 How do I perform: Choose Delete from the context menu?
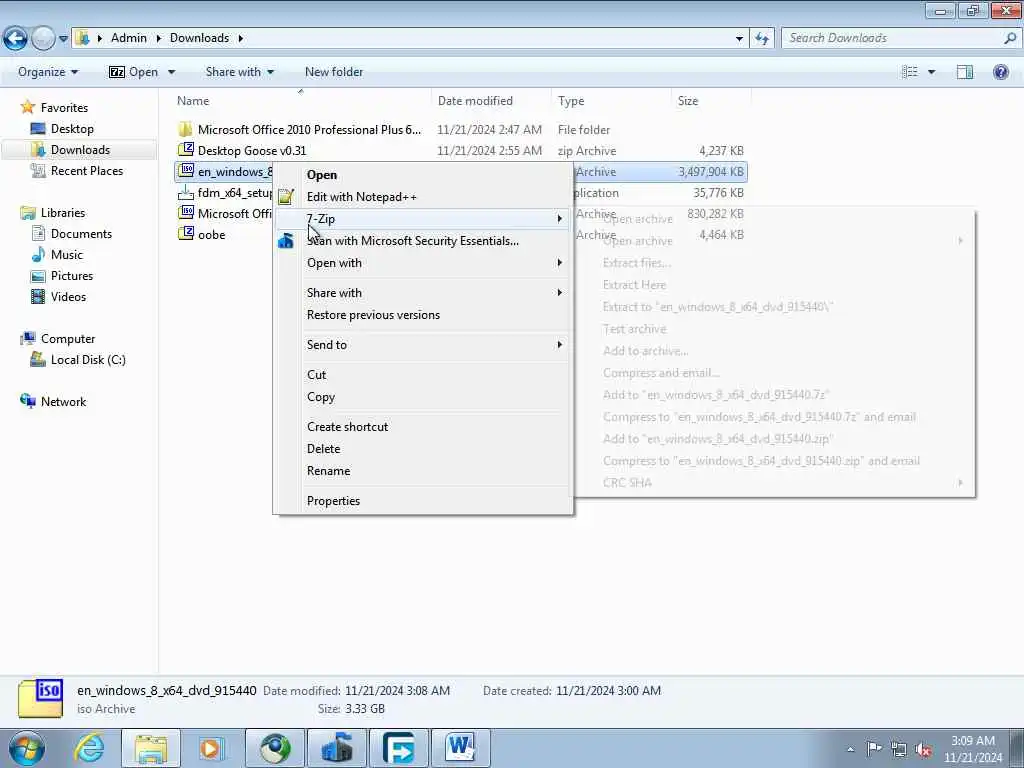pos(423,449)
